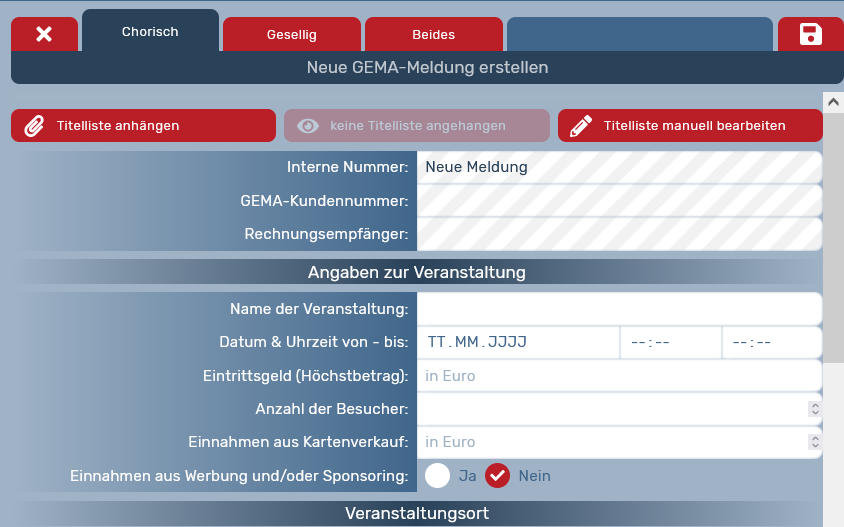The height and width of the screenshot is (527, 844).
Task: Click the start time field
Action: (x=670, y=342)
